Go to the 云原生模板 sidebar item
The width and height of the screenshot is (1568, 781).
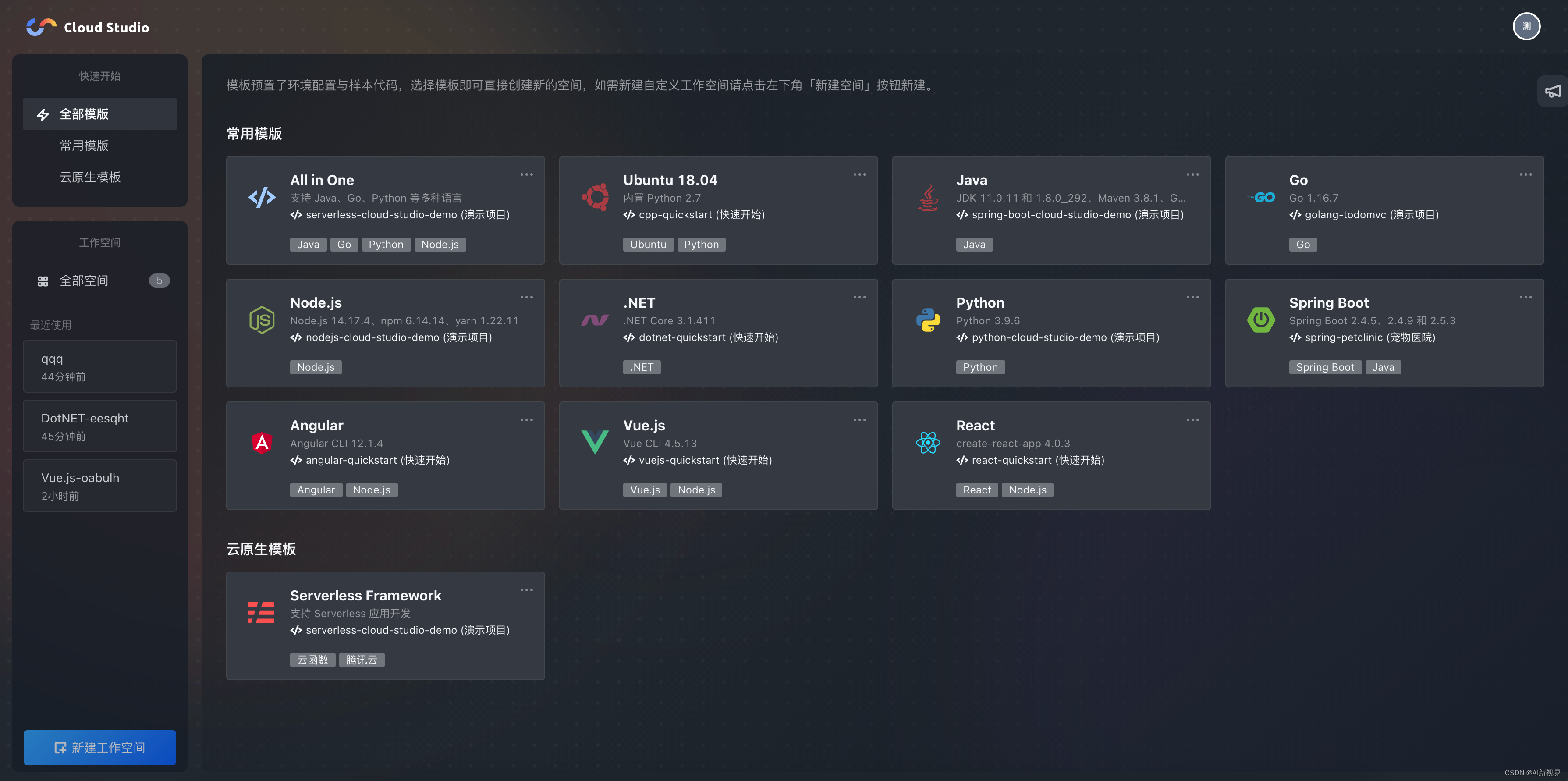90,177
